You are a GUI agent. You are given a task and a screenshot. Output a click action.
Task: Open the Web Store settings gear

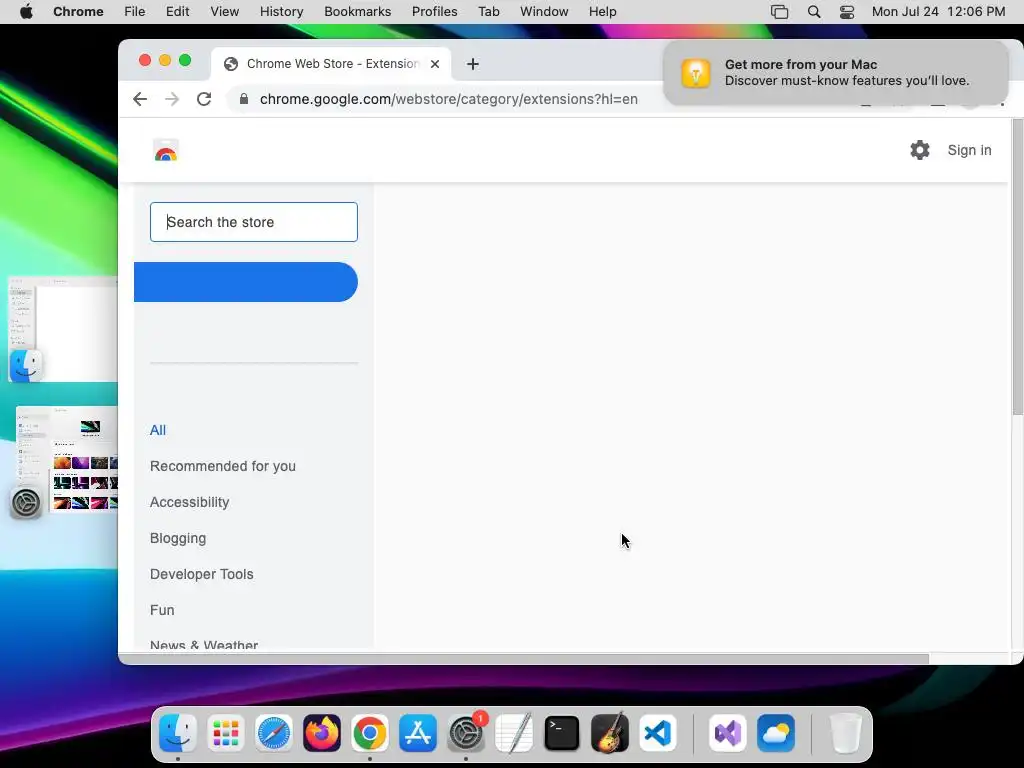(x=920, y=150)
